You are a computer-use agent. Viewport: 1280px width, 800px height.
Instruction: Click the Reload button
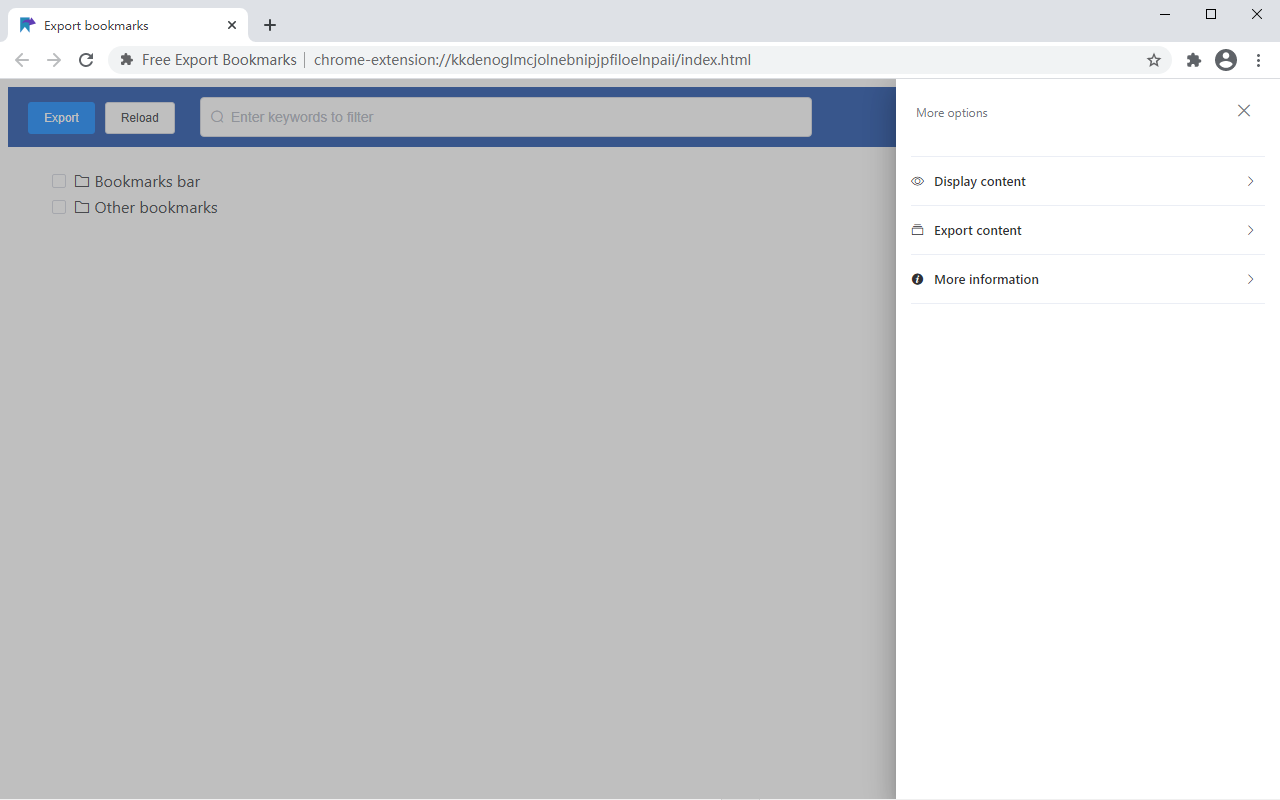click(140, 118)
